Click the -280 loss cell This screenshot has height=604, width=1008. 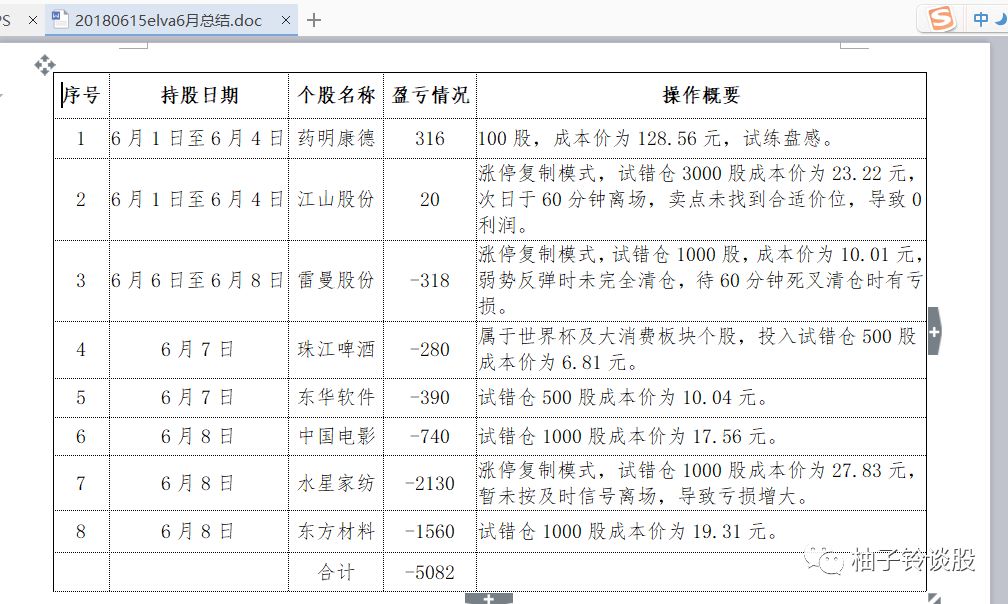pyautogui.click(x=430, y=350)
